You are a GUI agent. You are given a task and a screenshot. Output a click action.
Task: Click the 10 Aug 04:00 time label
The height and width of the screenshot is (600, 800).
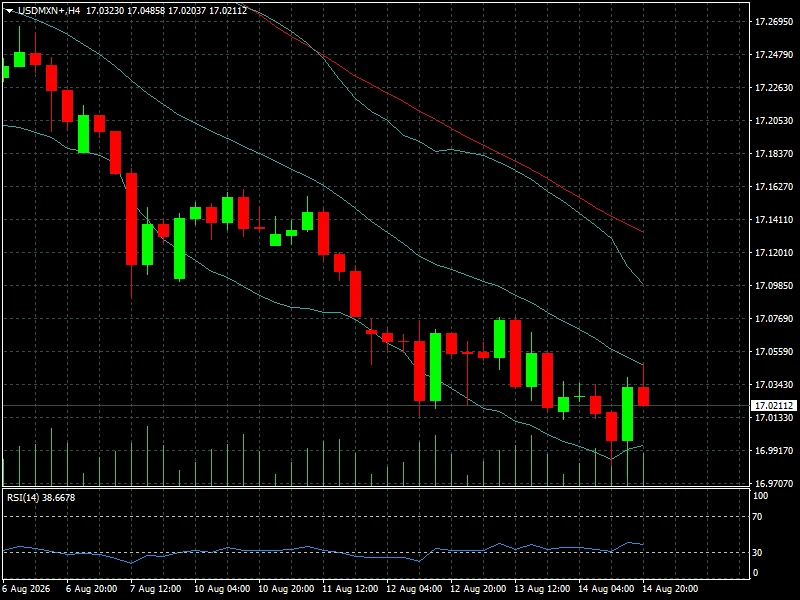click(222, 589)
